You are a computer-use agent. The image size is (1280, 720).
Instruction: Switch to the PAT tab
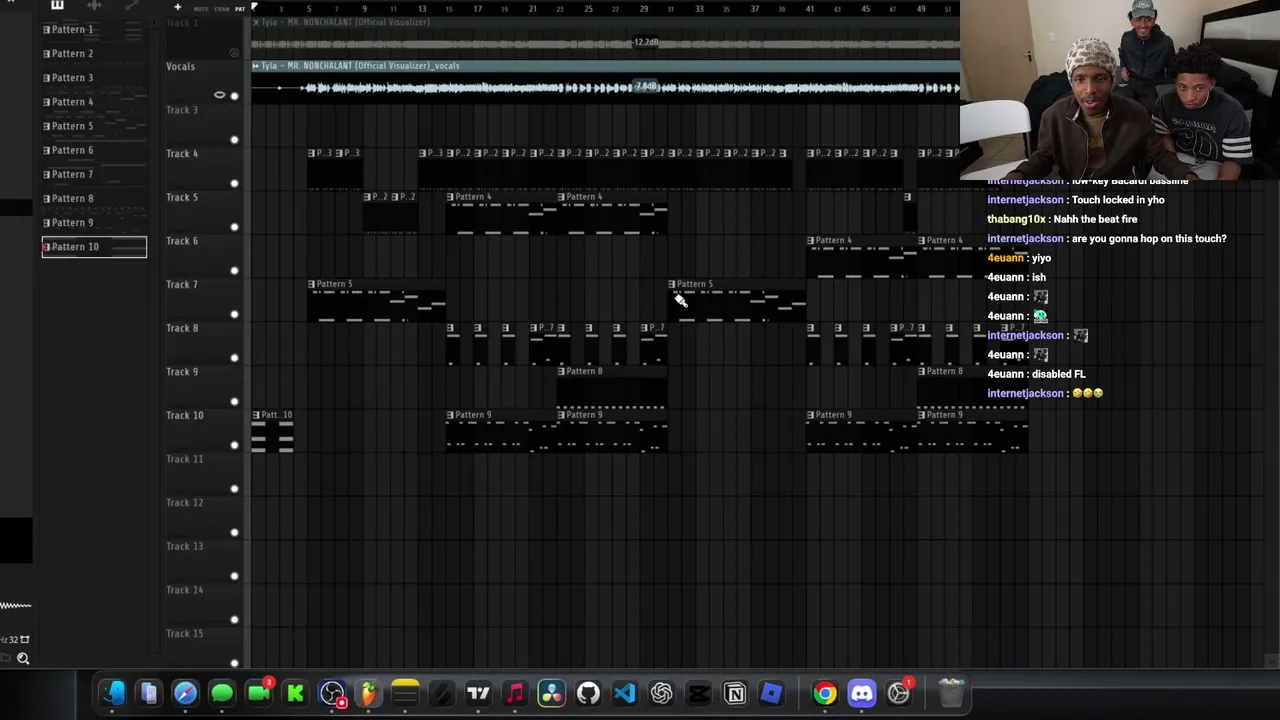pos(240,9)
